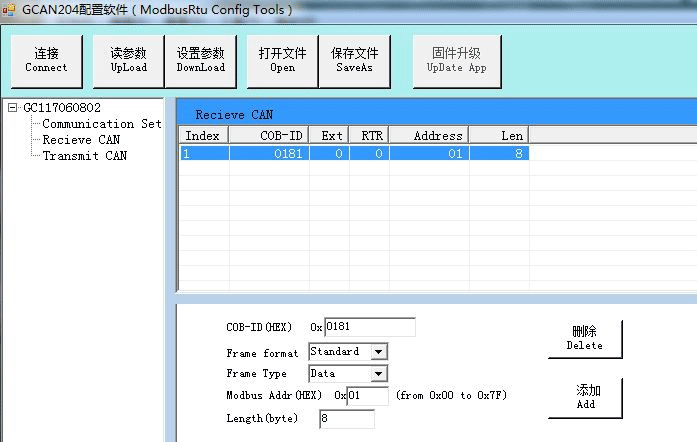Click the Length byte input field
This screenshot has width=697, height=442.
(346, 419)
